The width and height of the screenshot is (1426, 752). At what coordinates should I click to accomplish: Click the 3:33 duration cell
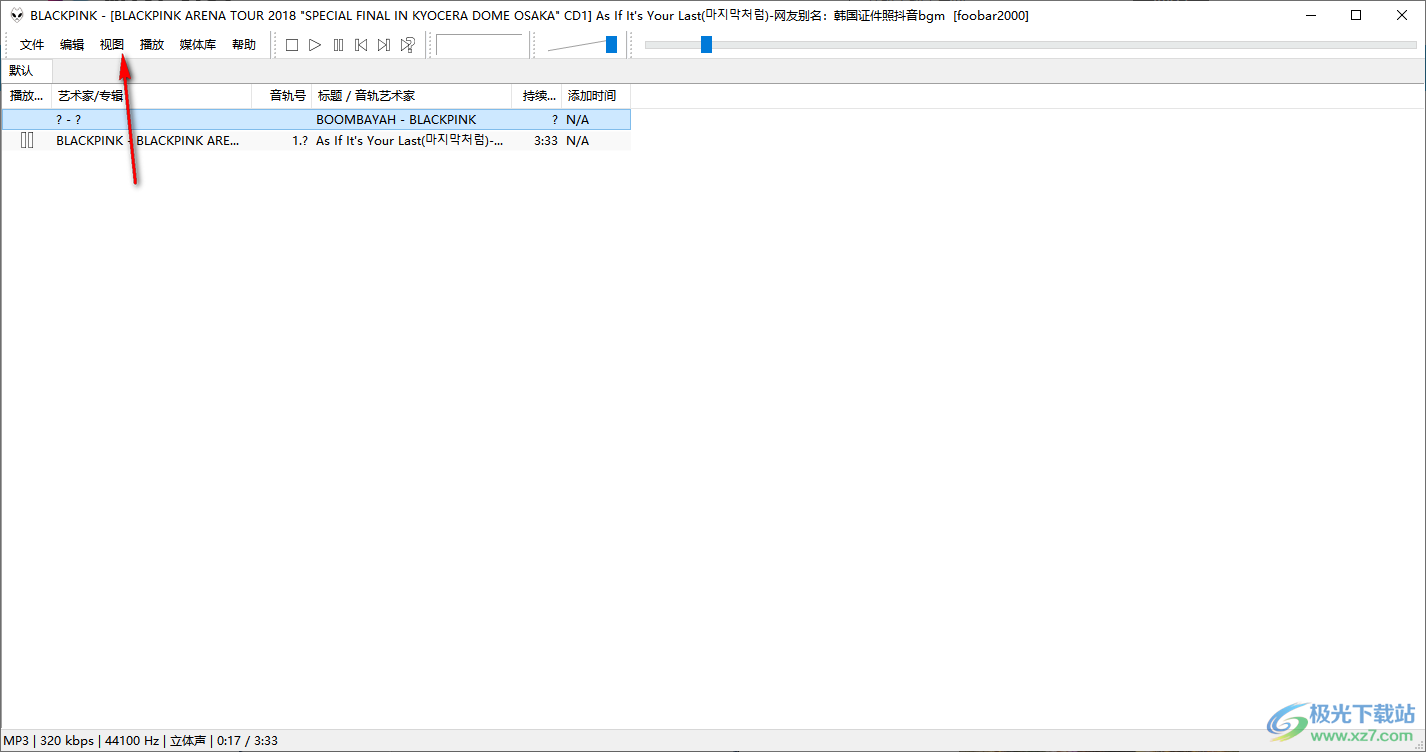[546, 141]
